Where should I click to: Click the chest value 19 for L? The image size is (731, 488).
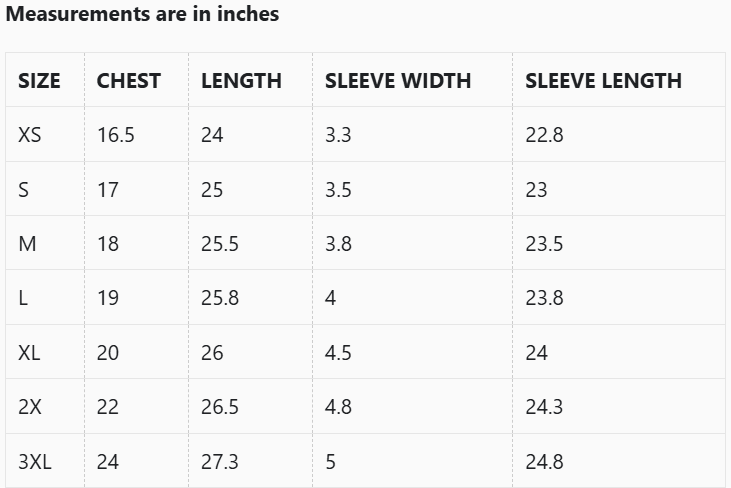(107, 298)
